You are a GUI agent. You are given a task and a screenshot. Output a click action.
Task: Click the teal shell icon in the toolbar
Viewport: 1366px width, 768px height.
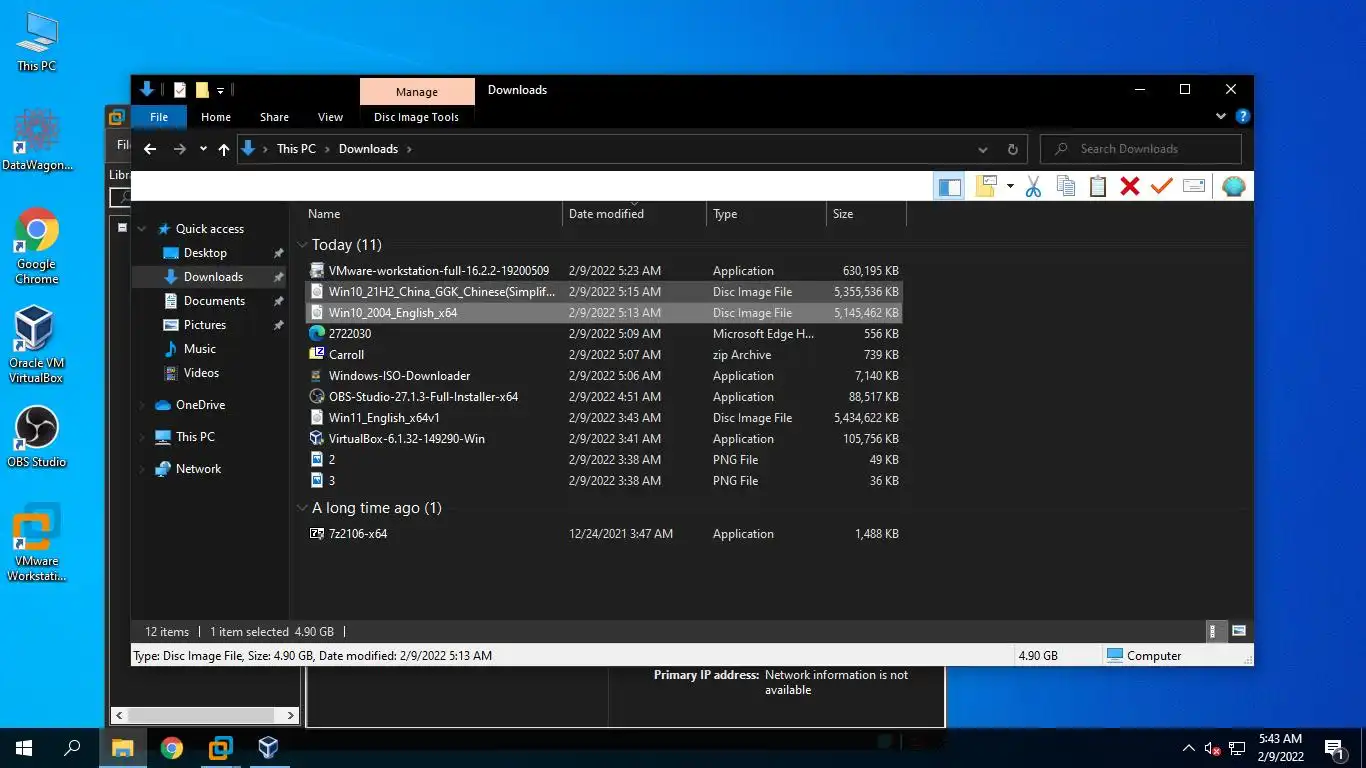click(x=1234, y=186)
